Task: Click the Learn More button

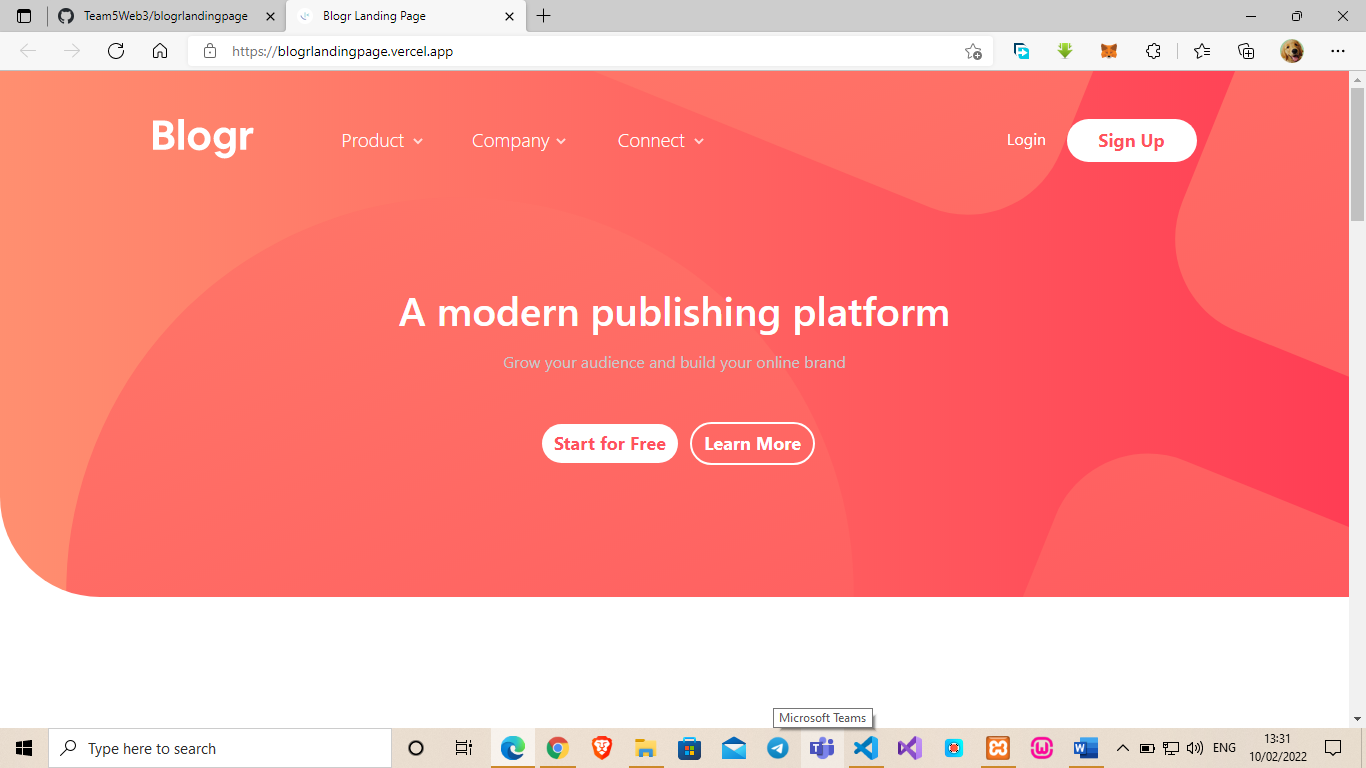Action: pos(752,444)
